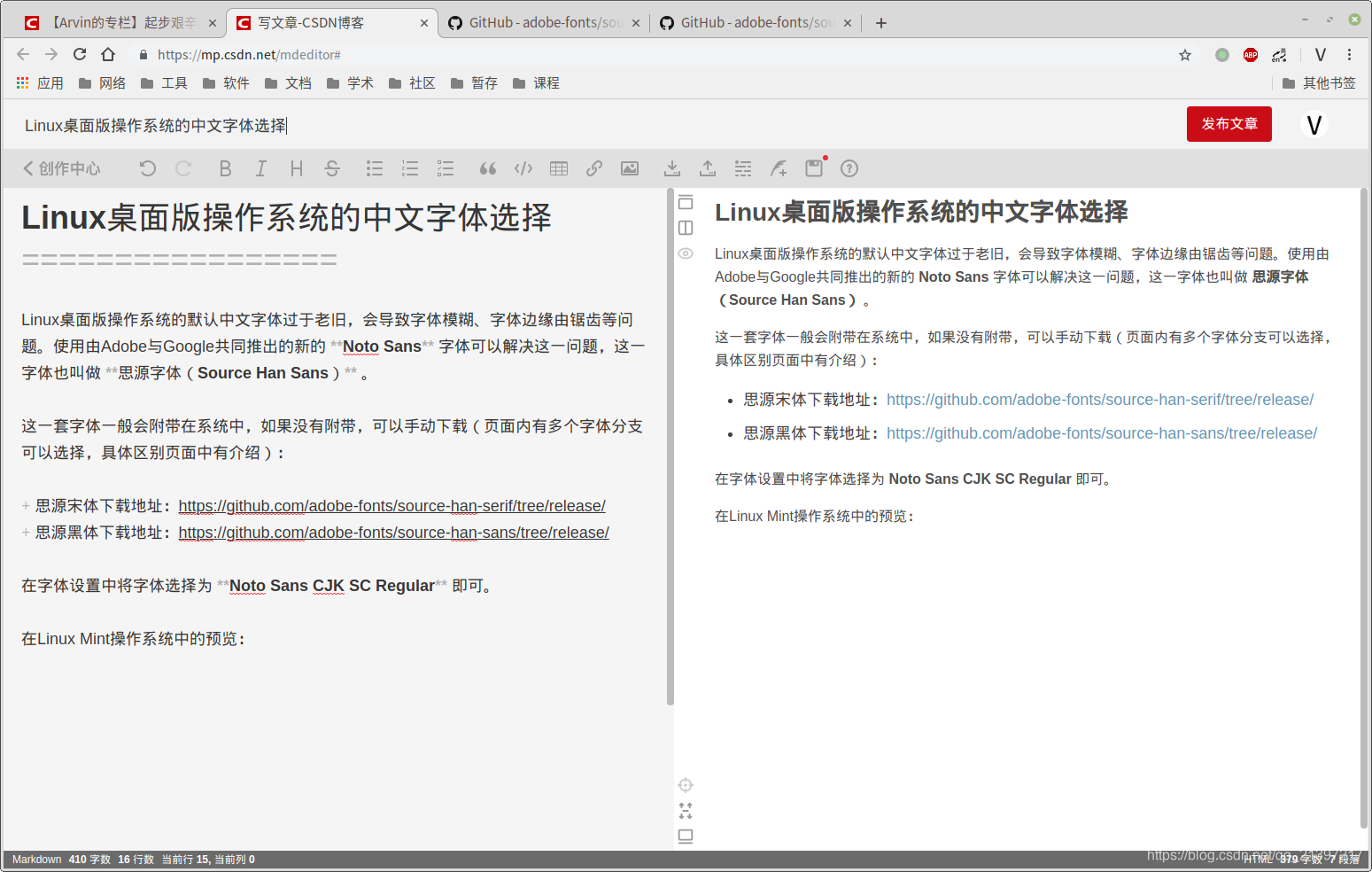The image size is (1372, 872).
Task: Insert a heading with the H icon
Action: 297,168
